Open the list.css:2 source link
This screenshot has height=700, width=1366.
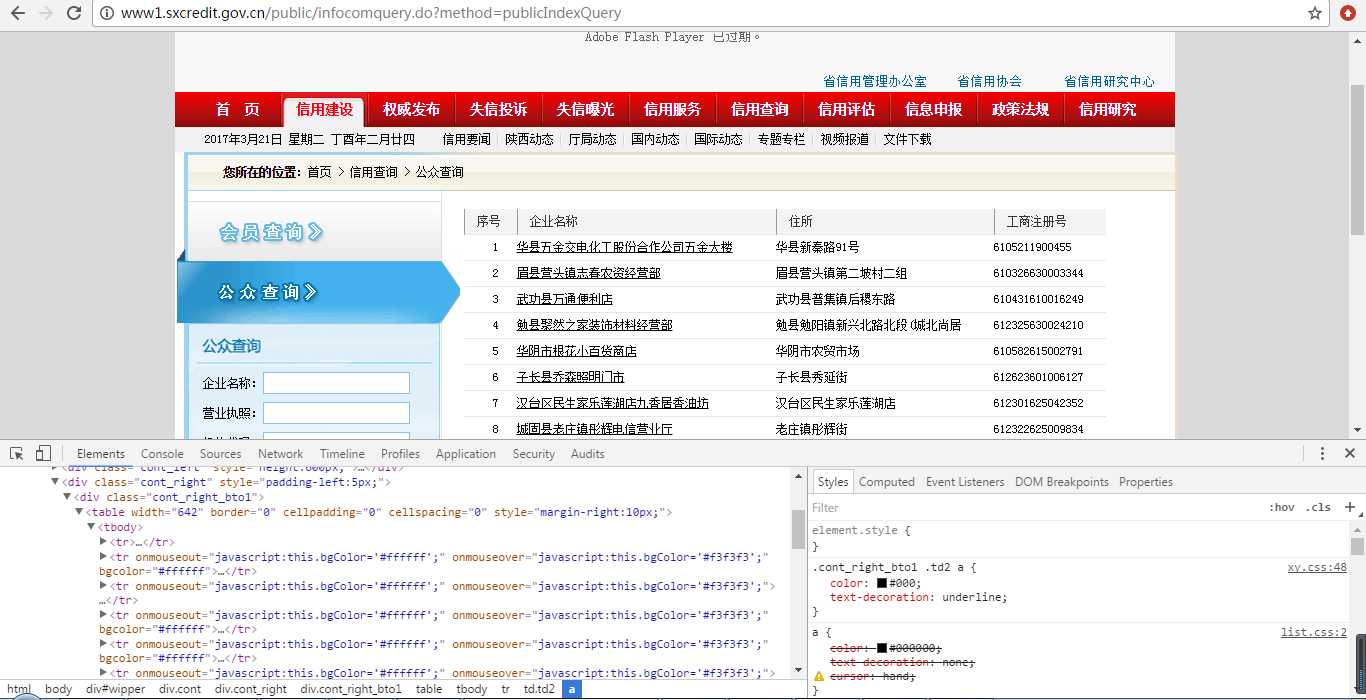point(1314,632)
